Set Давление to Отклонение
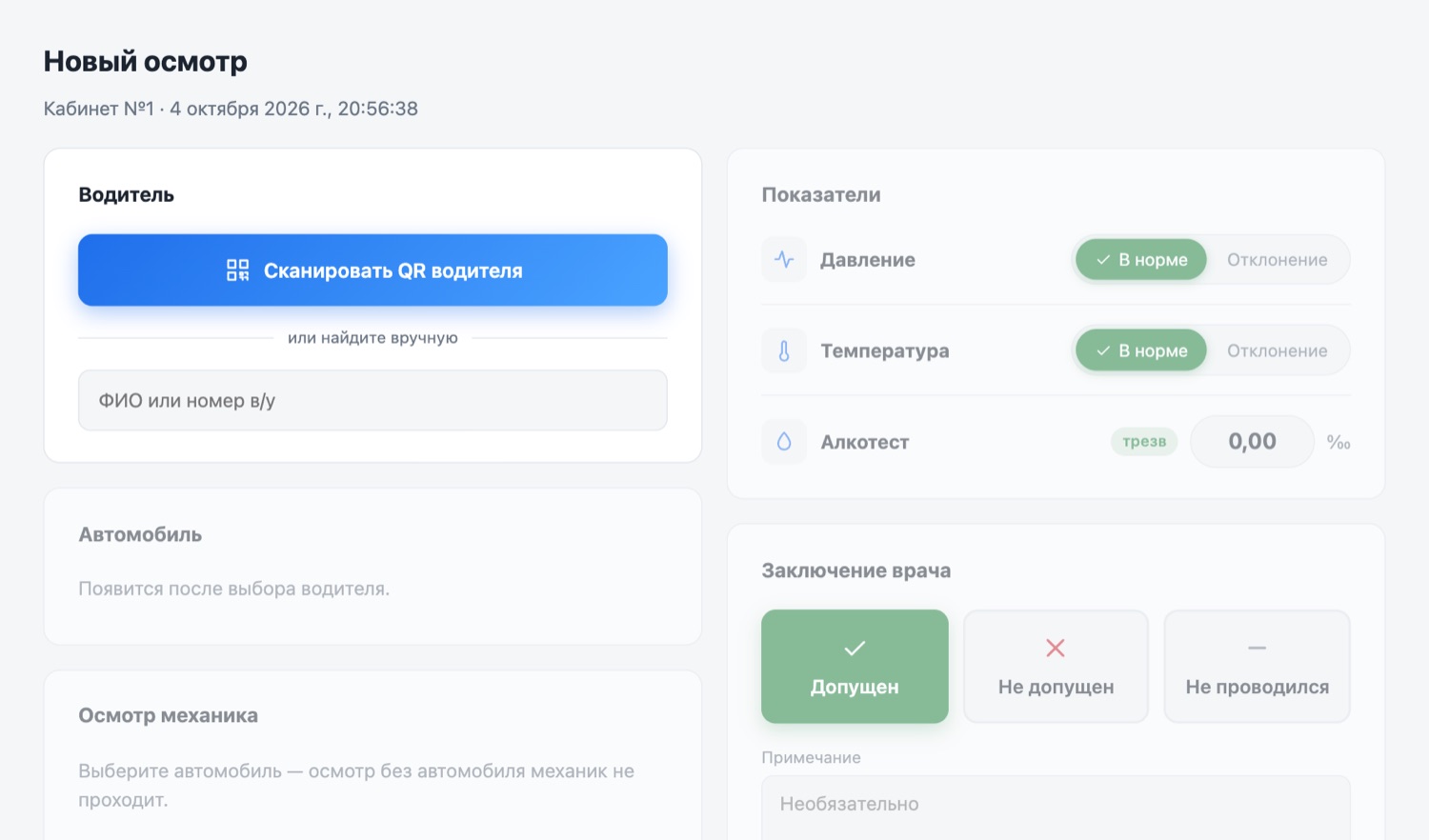This screenshot has height=840, width=1429. coord(1277,260)
